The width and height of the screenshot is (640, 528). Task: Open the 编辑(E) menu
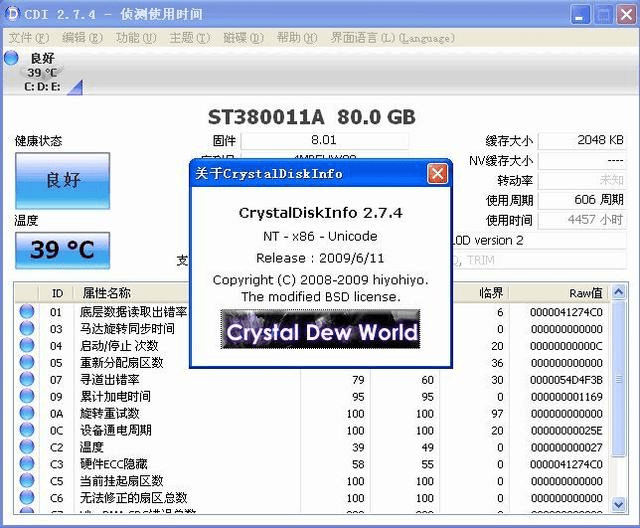82,38
